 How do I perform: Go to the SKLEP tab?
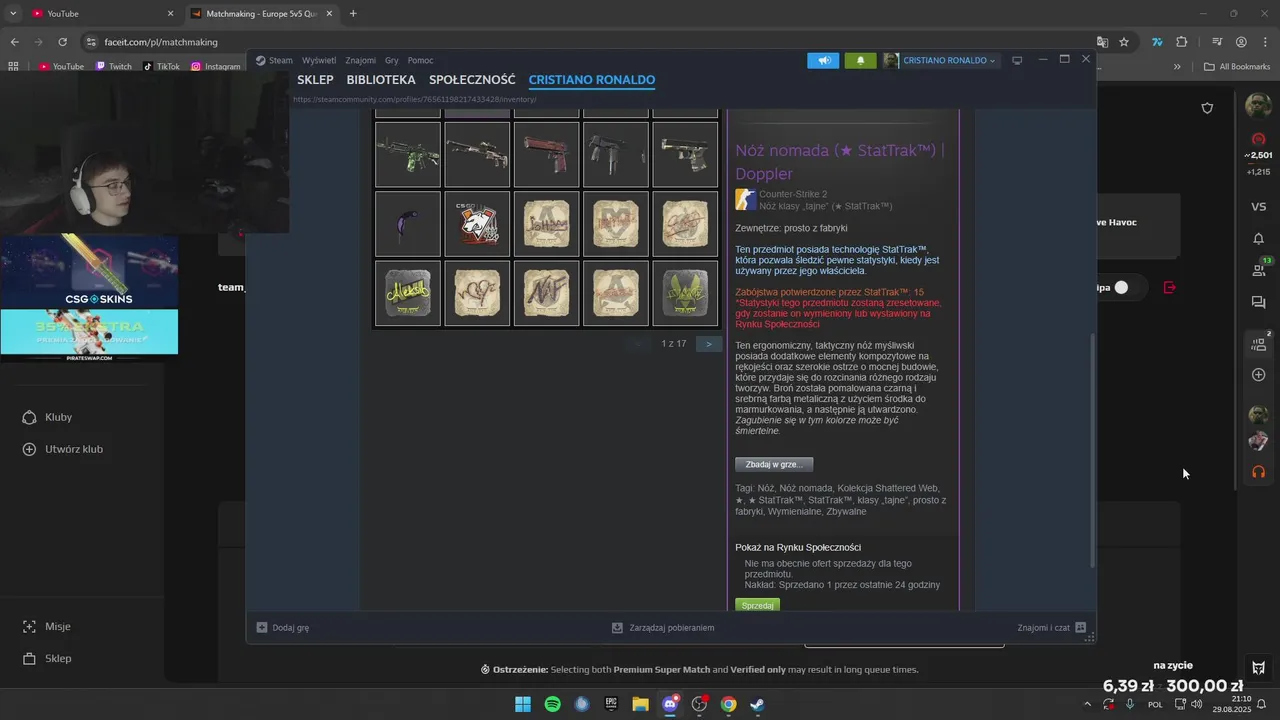coord(315,80)
